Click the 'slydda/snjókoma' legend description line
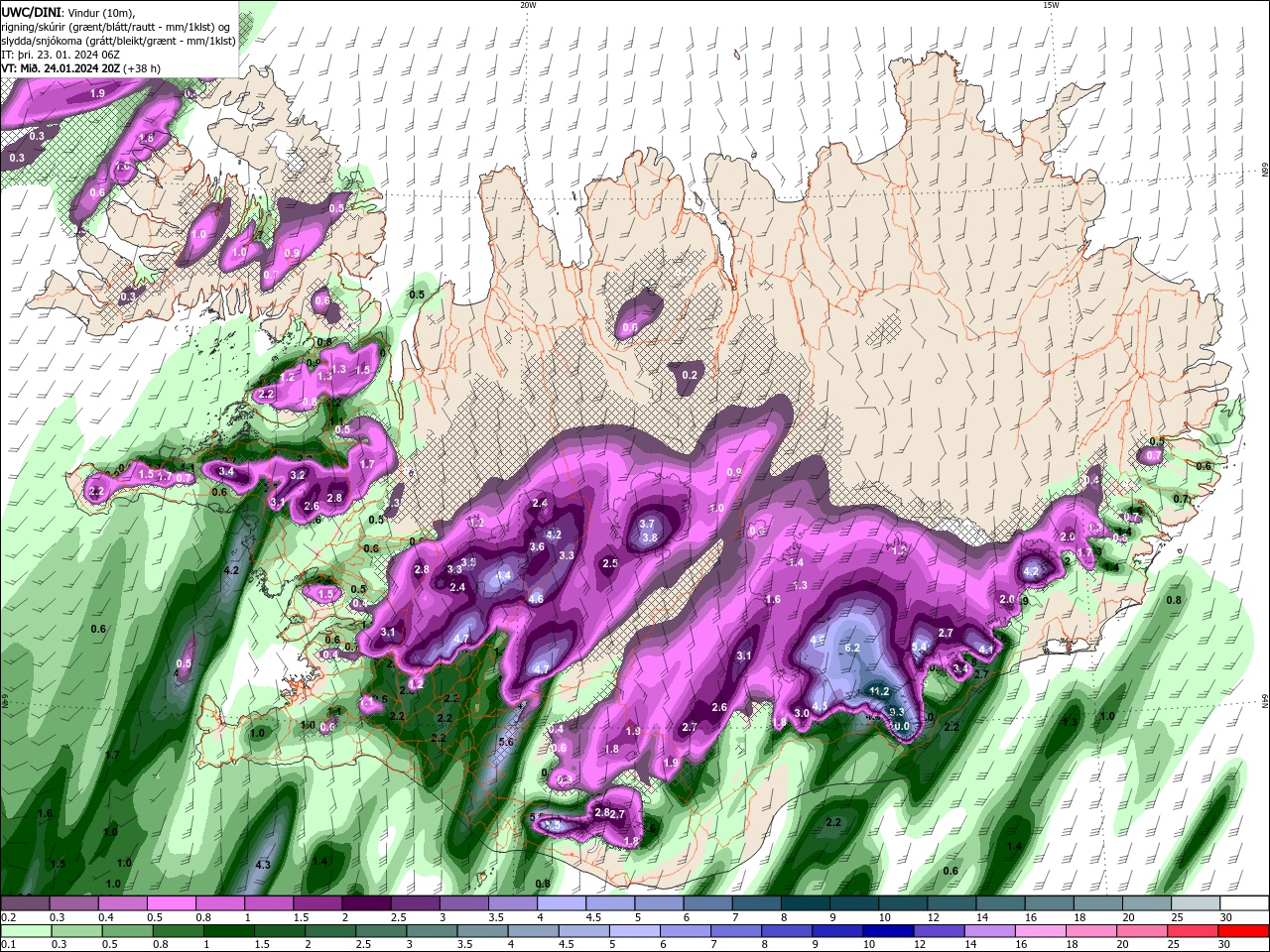Screen dimensions: 1270x952 tap(118, 40)
